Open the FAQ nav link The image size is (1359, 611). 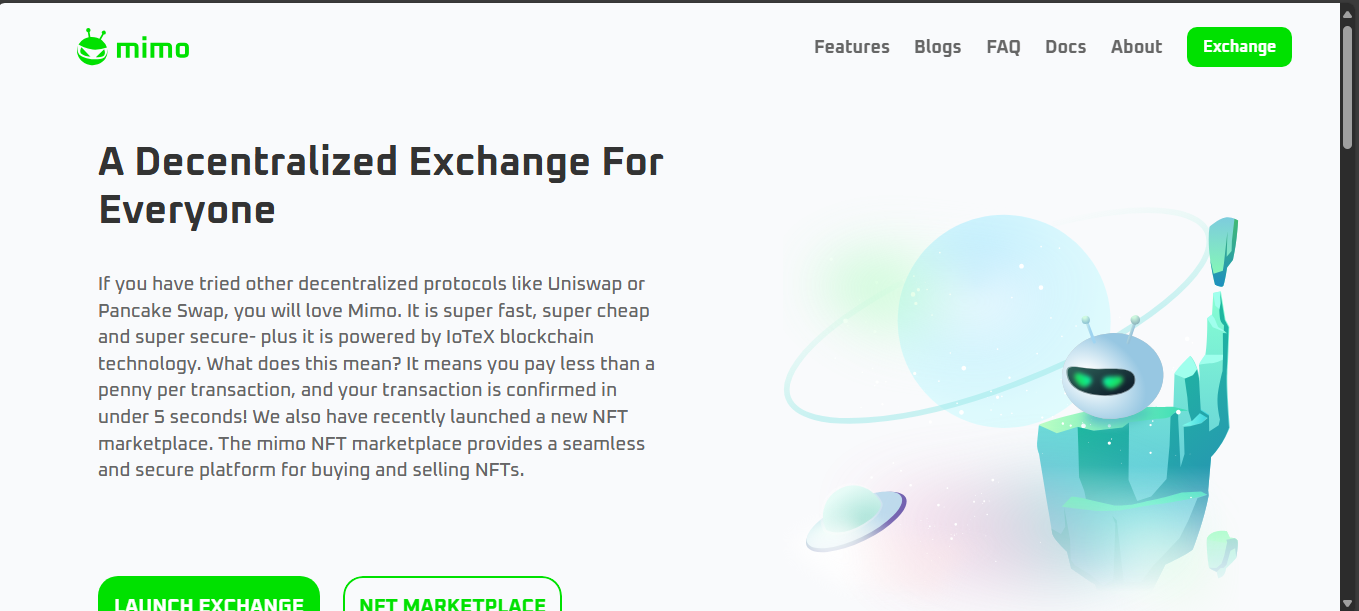(1003, 47)
